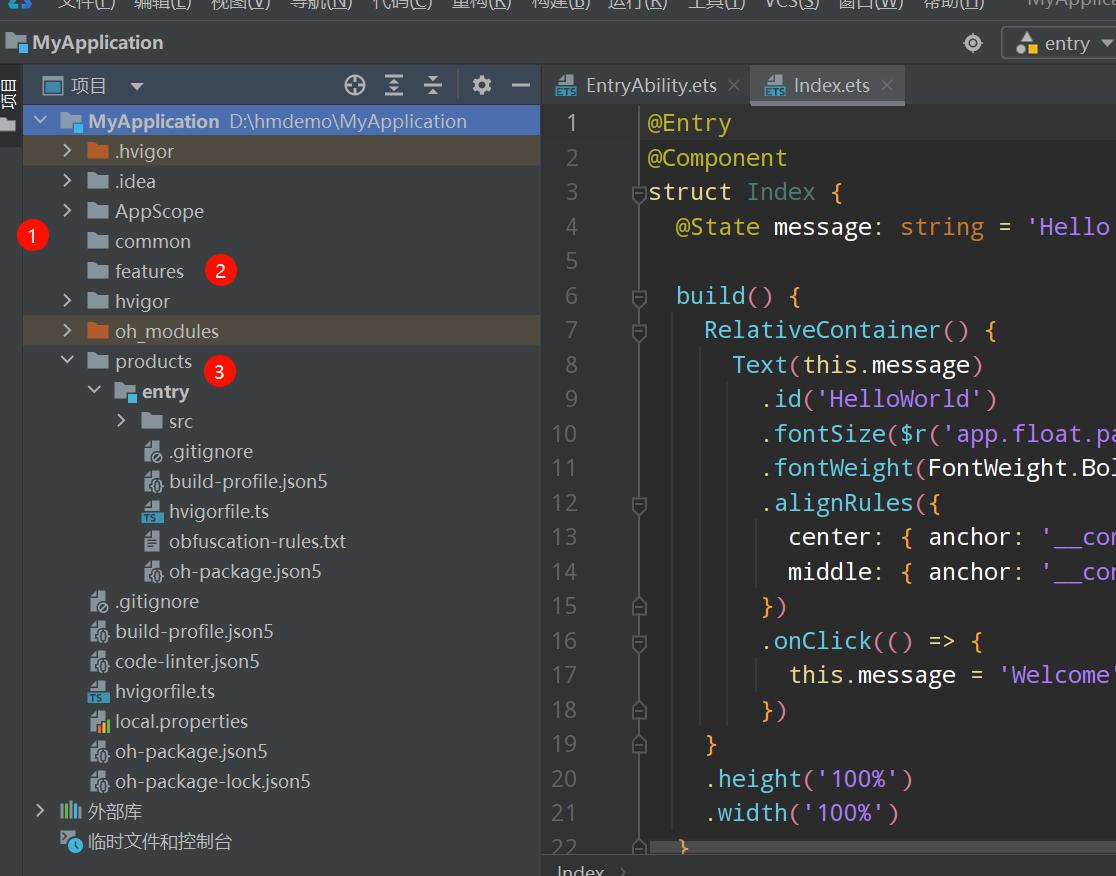Expand the AppScope folder
The width and height of the screenshot is (1116, 876).
[67, 211]
